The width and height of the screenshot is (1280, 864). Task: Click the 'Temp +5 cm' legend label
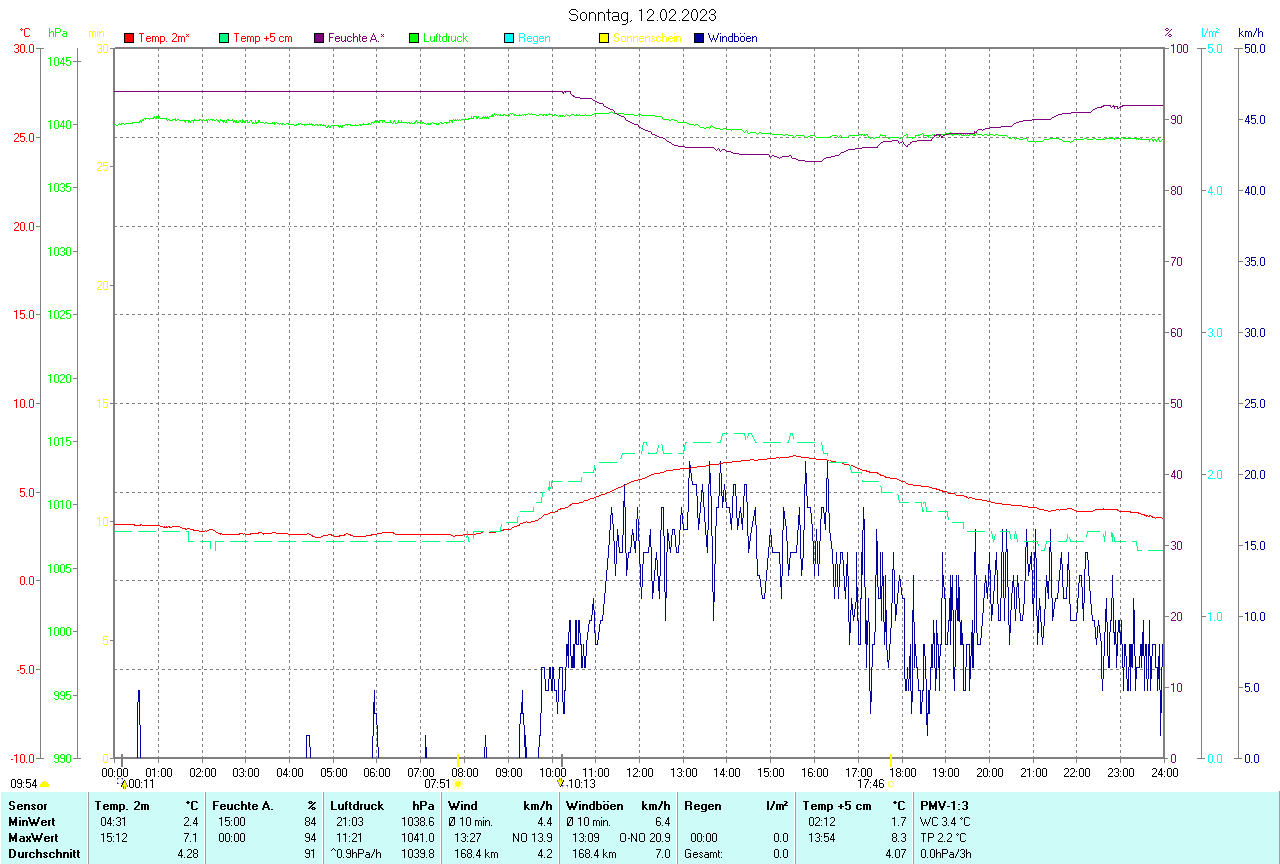[263, 38]
